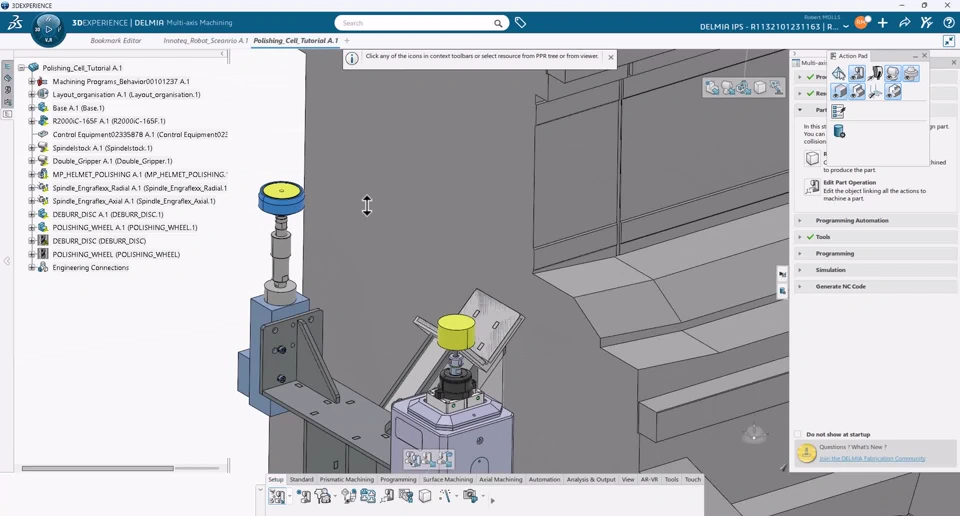Click the first icon in floating context toolbar above tabs
The width and height of the screenshot is (960, 516).
(x=412, y=458)
